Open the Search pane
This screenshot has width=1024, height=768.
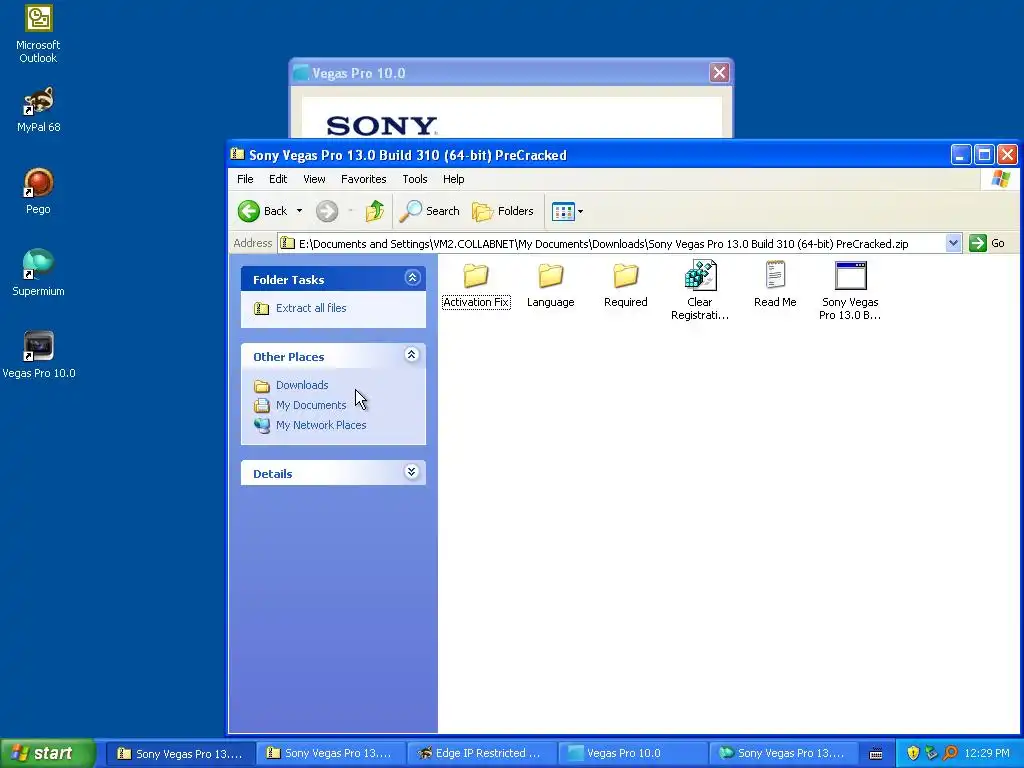tap(430, 211)
